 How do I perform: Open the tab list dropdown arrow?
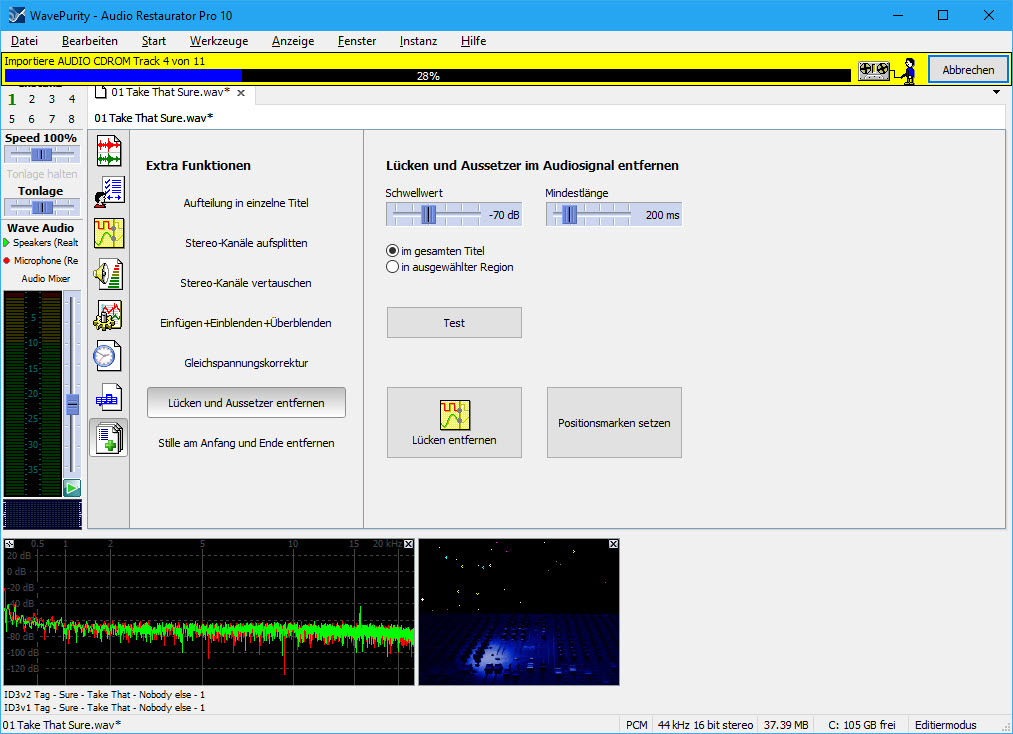point(996,92)
